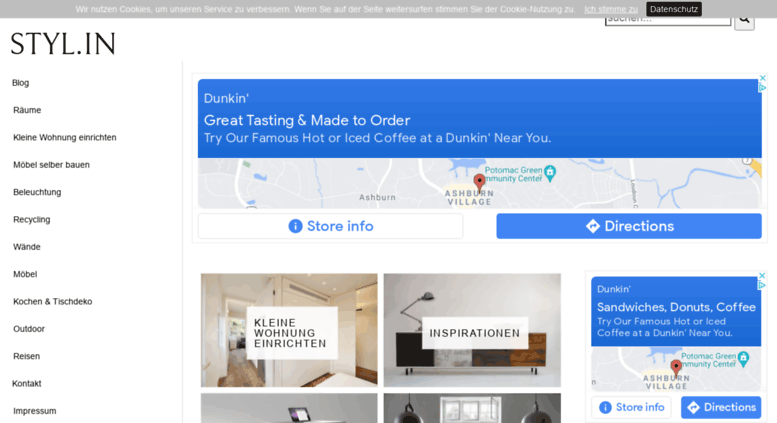Focus the suchen search field

pos(667,21)
